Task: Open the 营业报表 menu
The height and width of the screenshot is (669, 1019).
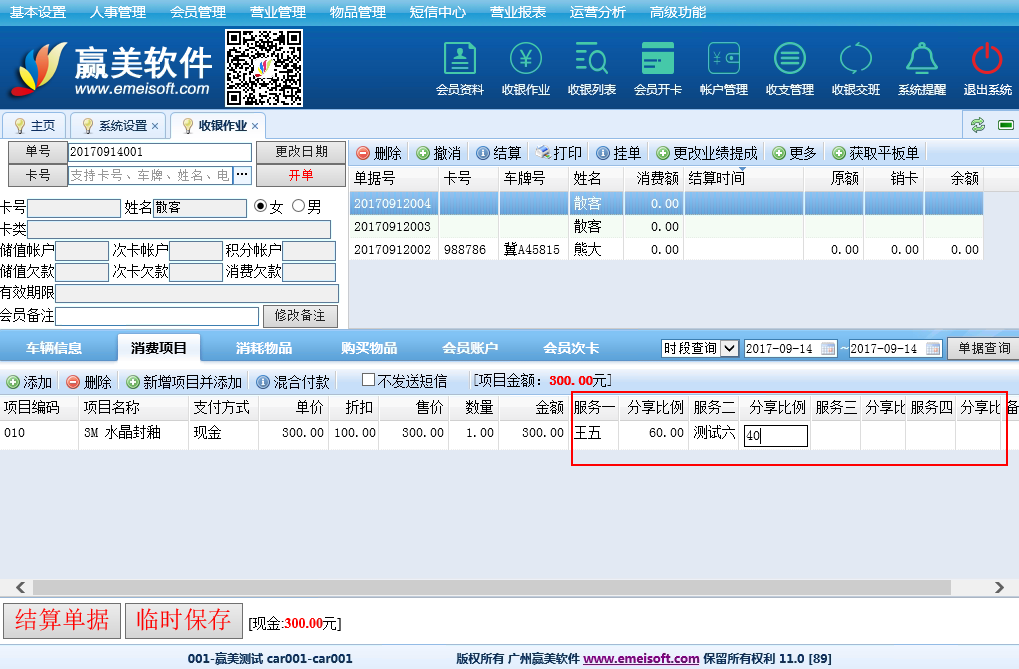Action: [517, 12]
